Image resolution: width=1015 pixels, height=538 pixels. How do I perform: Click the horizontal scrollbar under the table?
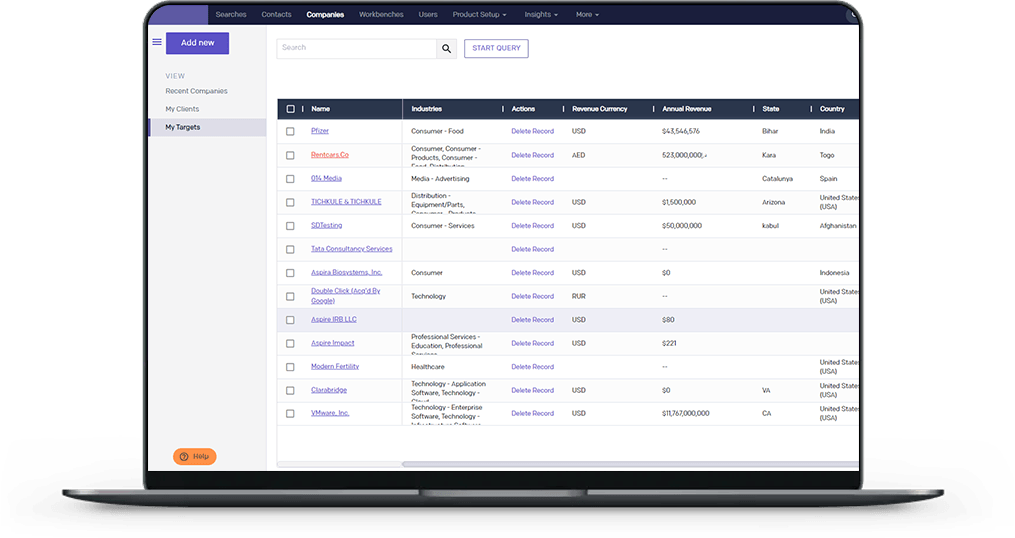coord(630,464)
